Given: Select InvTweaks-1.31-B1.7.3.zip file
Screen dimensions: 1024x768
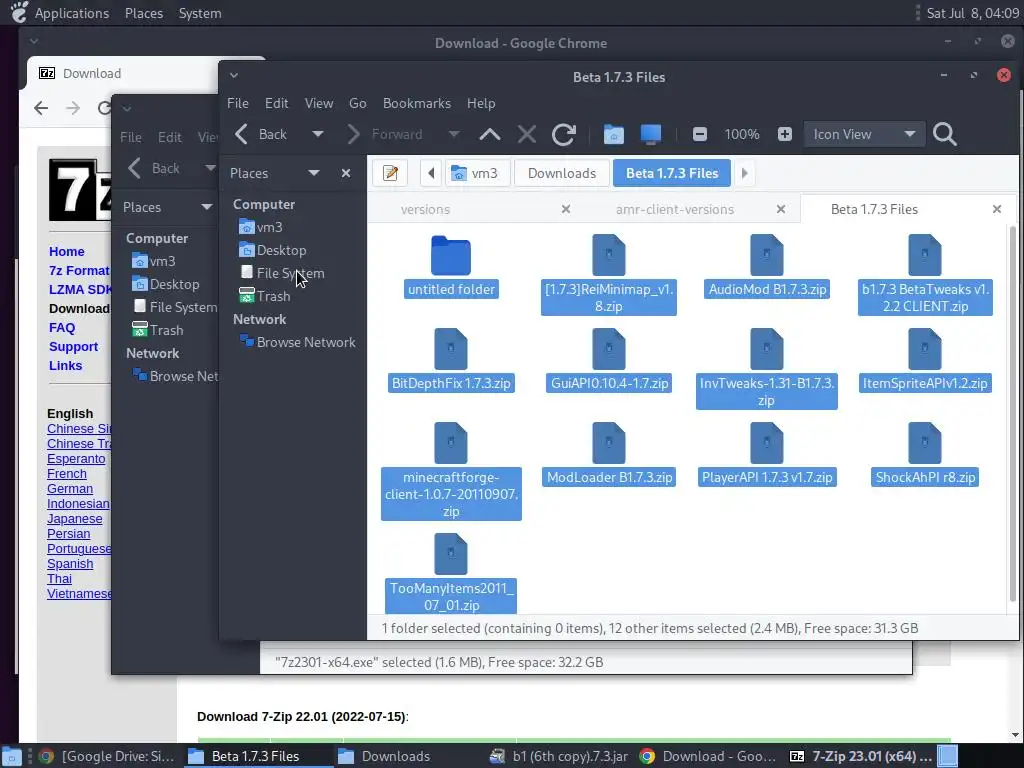Looking at the screenshot, I should point(767,368).
